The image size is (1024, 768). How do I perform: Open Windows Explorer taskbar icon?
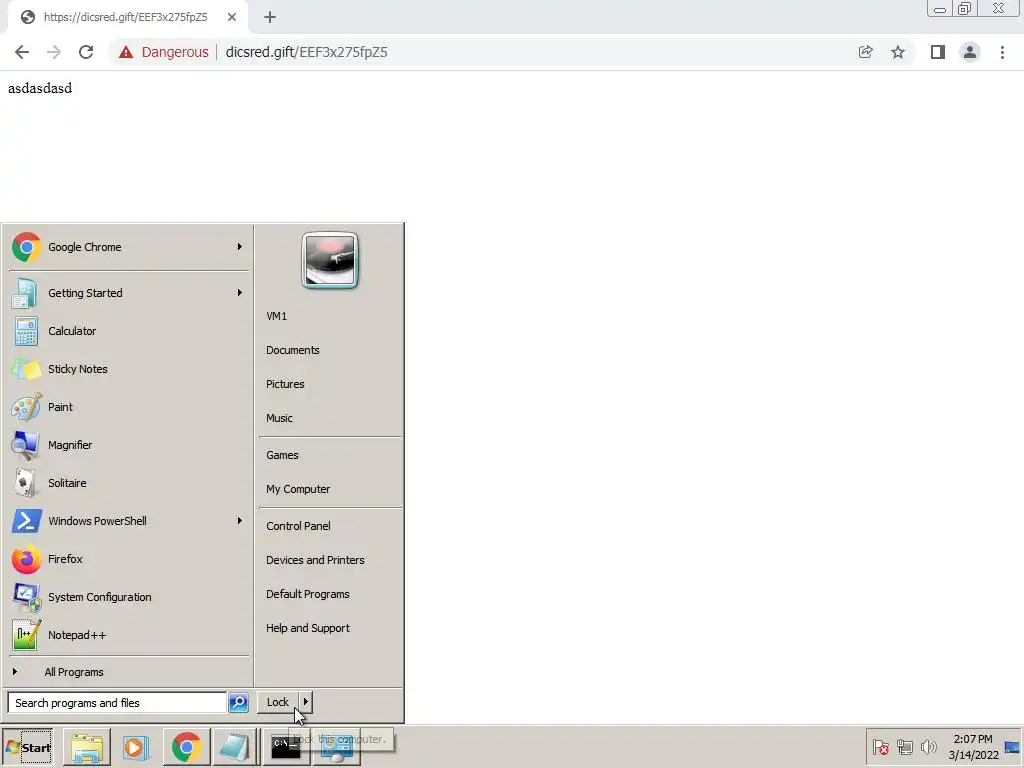(x=86, y=748)
